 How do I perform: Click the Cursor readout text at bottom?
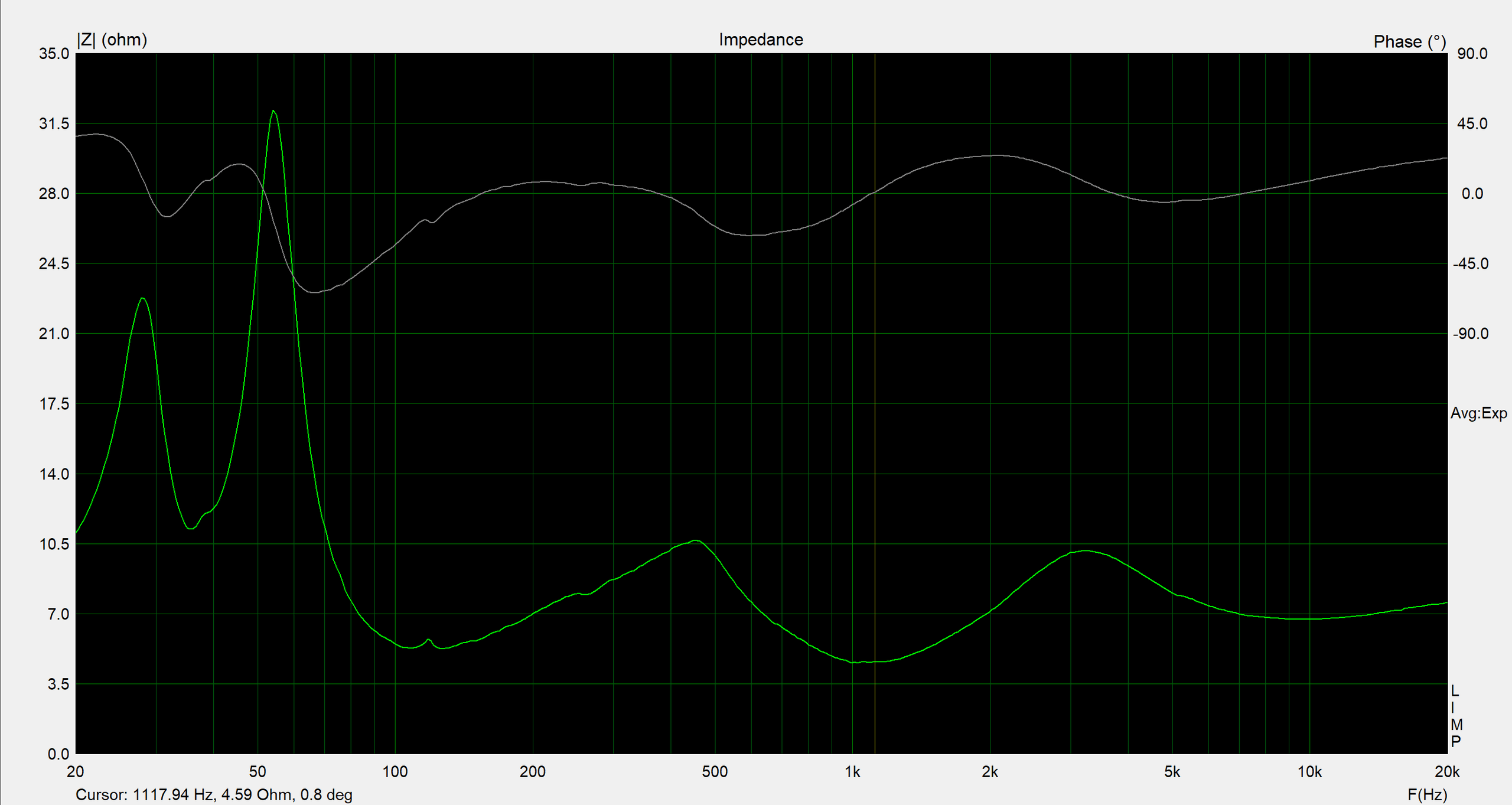(x=214, y=794)
